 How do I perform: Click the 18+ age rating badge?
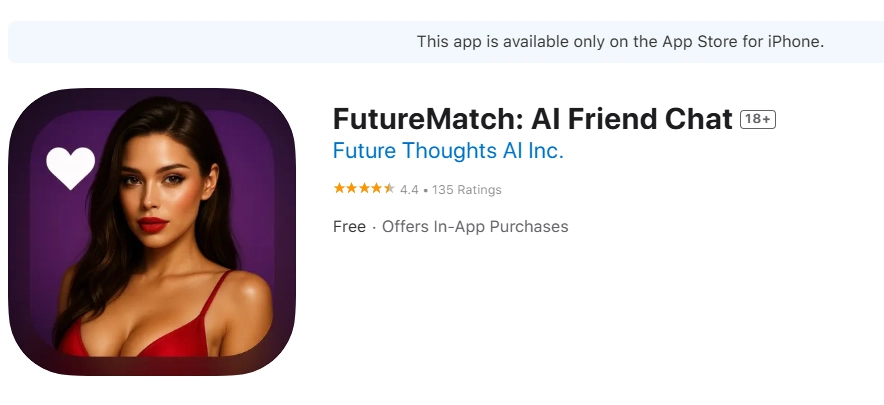(x=758, y=120)
